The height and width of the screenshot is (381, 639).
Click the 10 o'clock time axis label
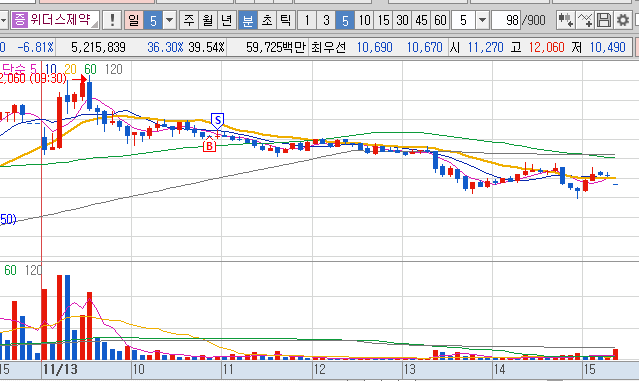pyautogui.click(x=139, y=370)
